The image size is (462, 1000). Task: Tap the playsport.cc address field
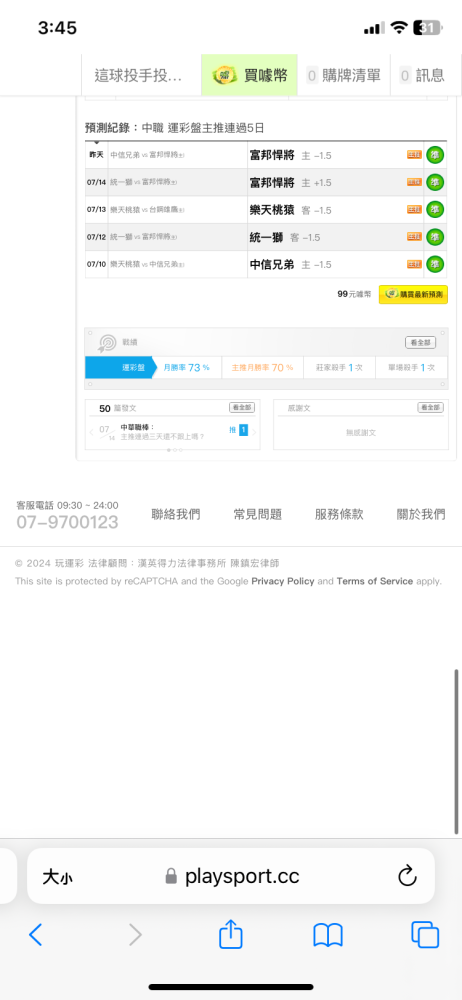tap(231, 876)
